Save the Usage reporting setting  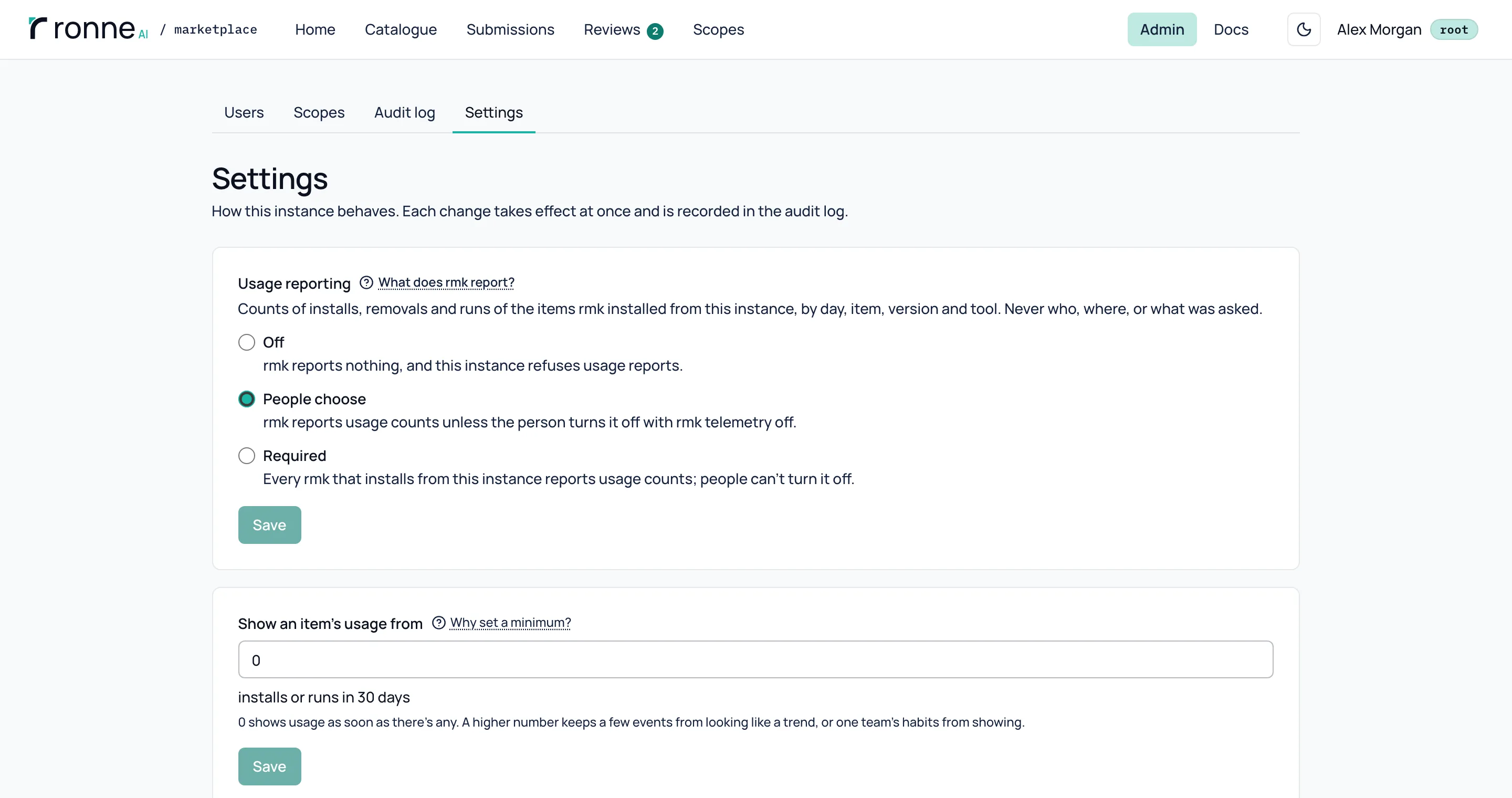269,524
